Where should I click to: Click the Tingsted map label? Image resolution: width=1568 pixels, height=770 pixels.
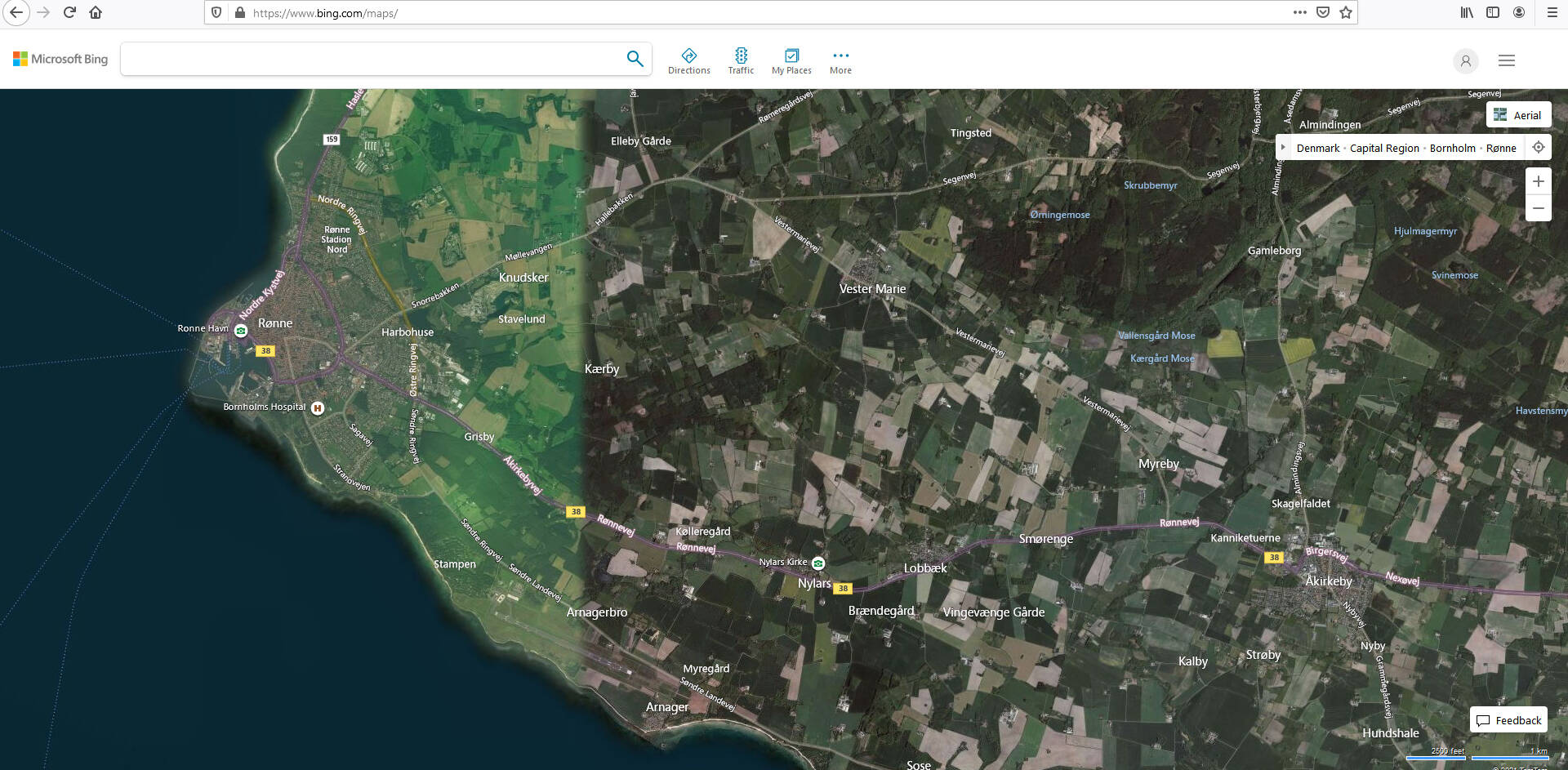pos(971,133)
